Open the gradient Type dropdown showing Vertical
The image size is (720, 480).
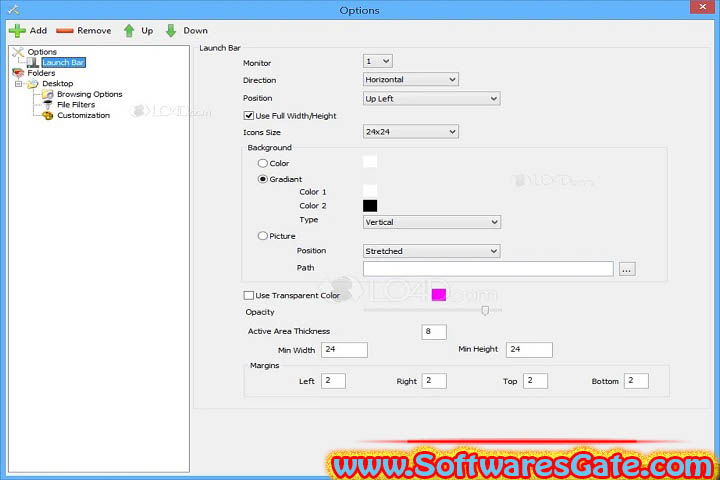pyautogui.click(x=432, y=222)
